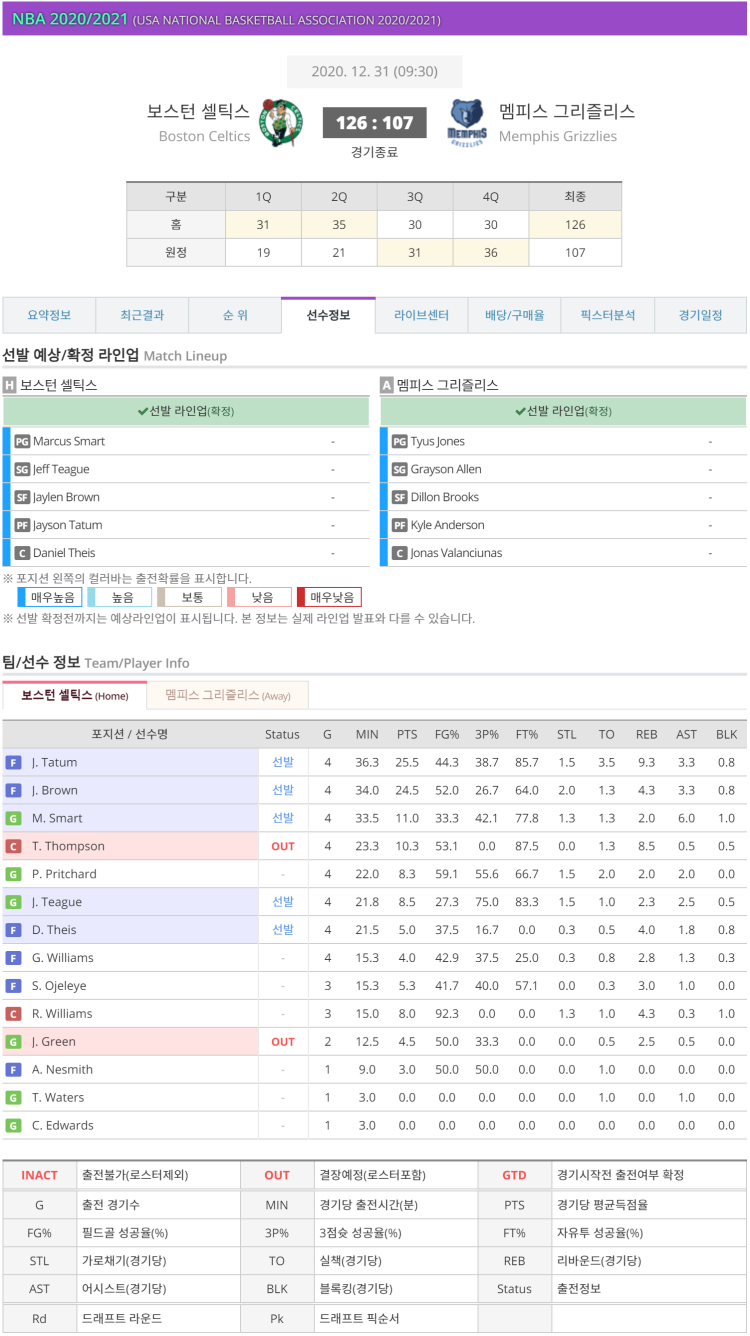Click the 보통 legend color box

tap(190, 597)
